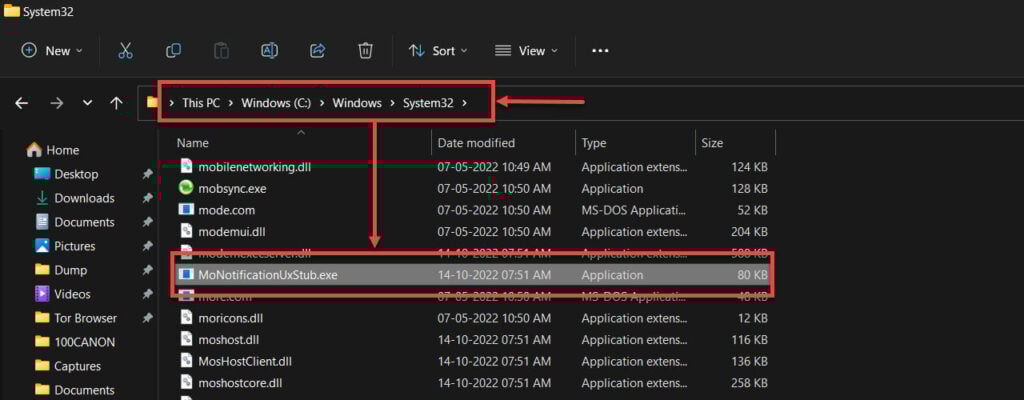Click the Home house icon in sidebar
This screenshot has width=1024, height=400.
(x=34, y=150)
